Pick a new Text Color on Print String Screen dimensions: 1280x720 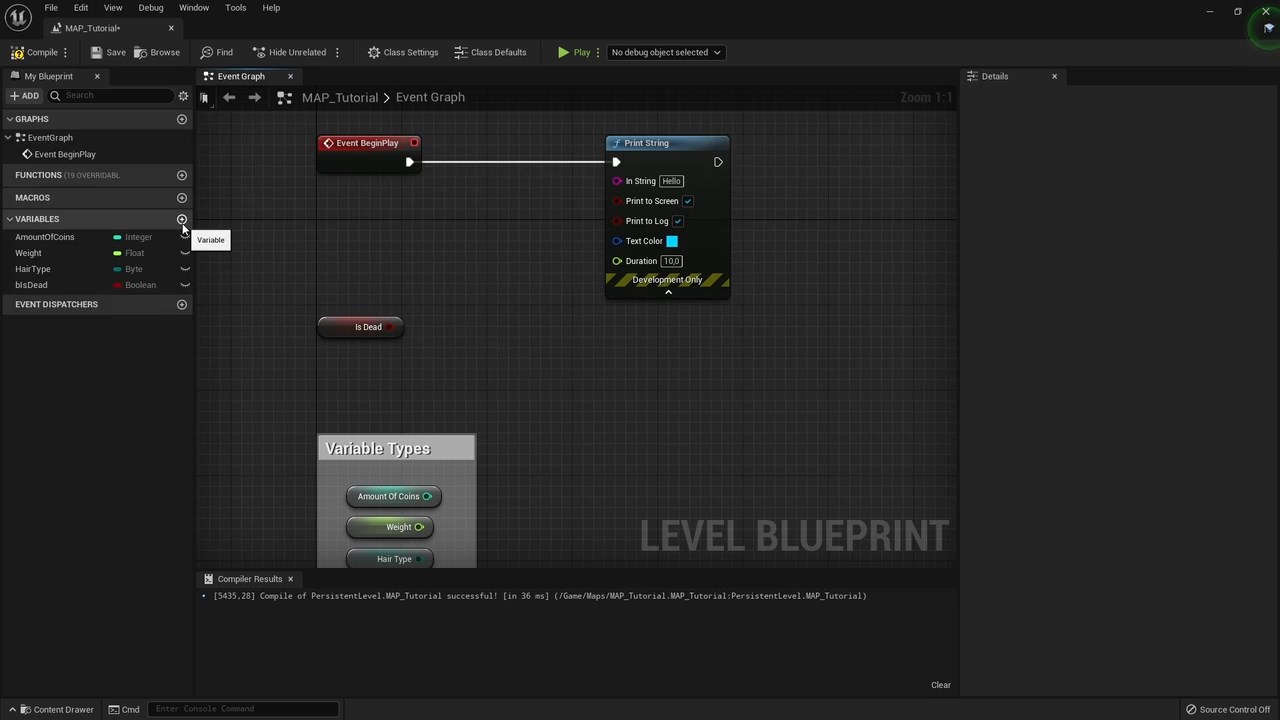click(672, 241)
